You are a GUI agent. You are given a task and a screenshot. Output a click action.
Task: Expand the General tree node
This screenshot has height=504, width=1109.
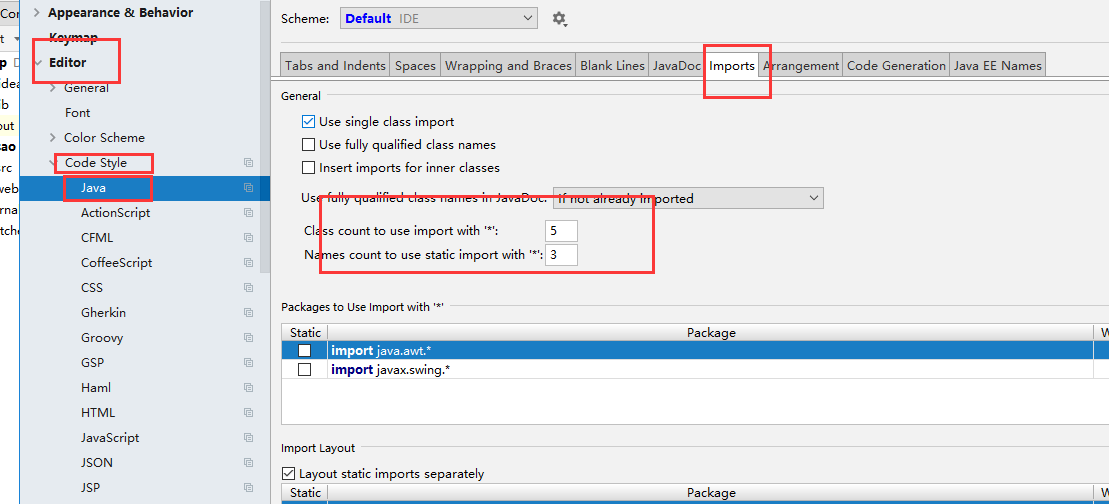point(53,88)
